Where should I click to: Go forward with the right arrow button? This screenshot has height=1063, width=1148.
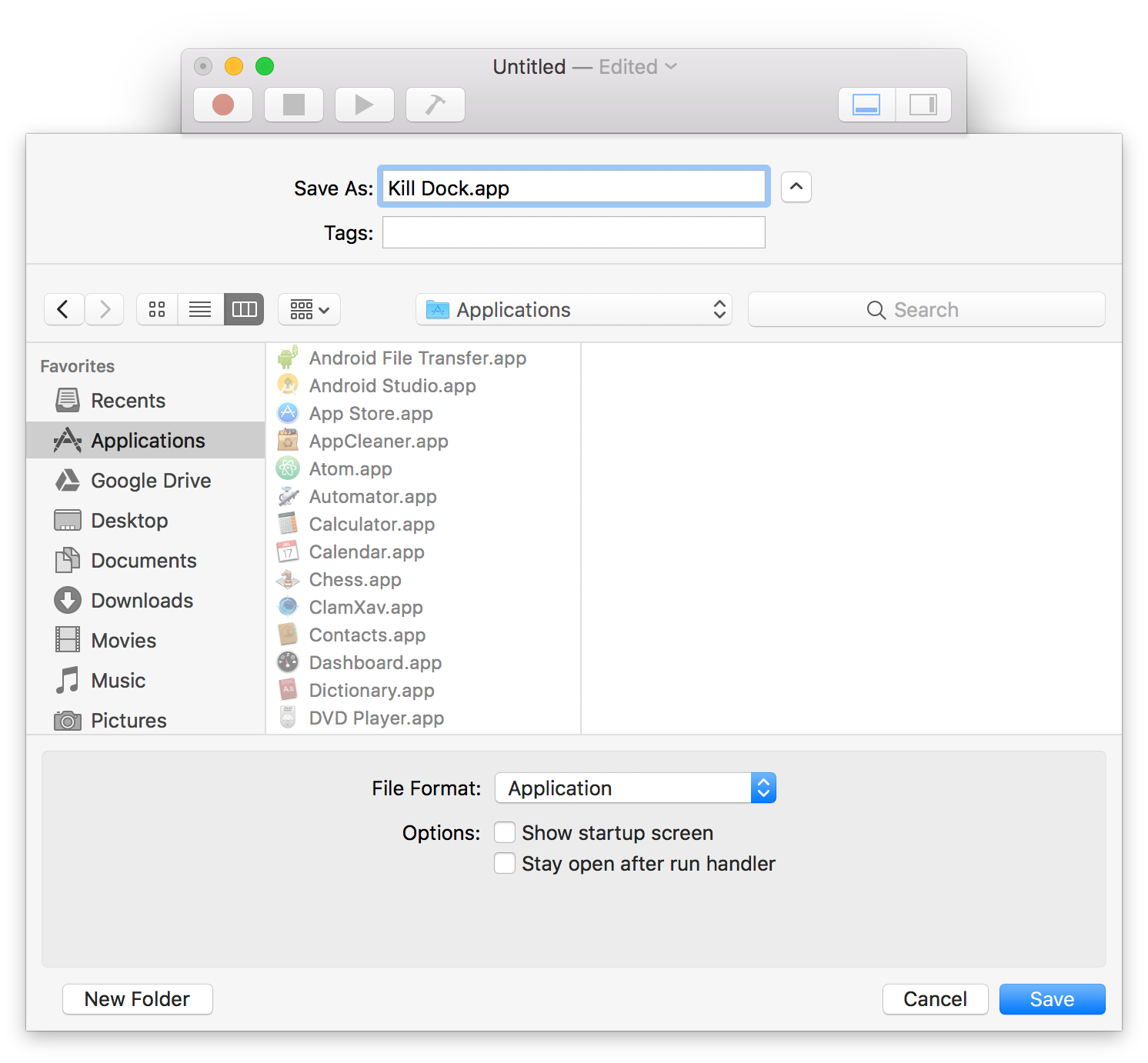click(x=105, y=309)
